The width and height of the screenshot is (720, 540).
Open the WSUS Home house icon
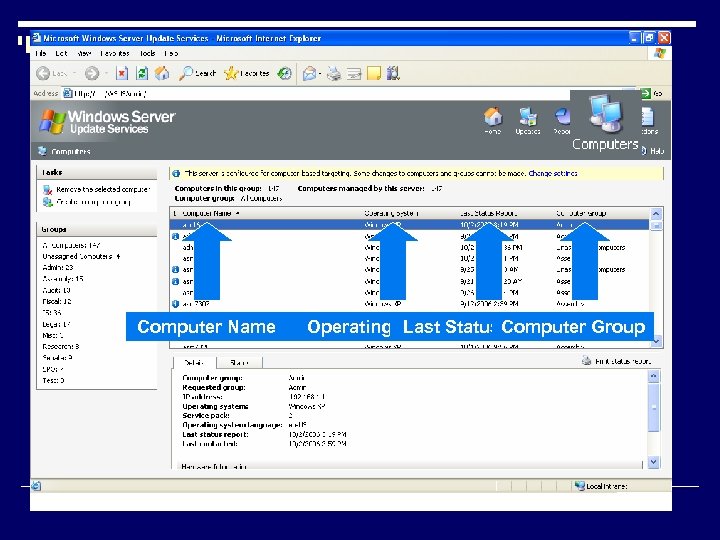pos(493,117)
